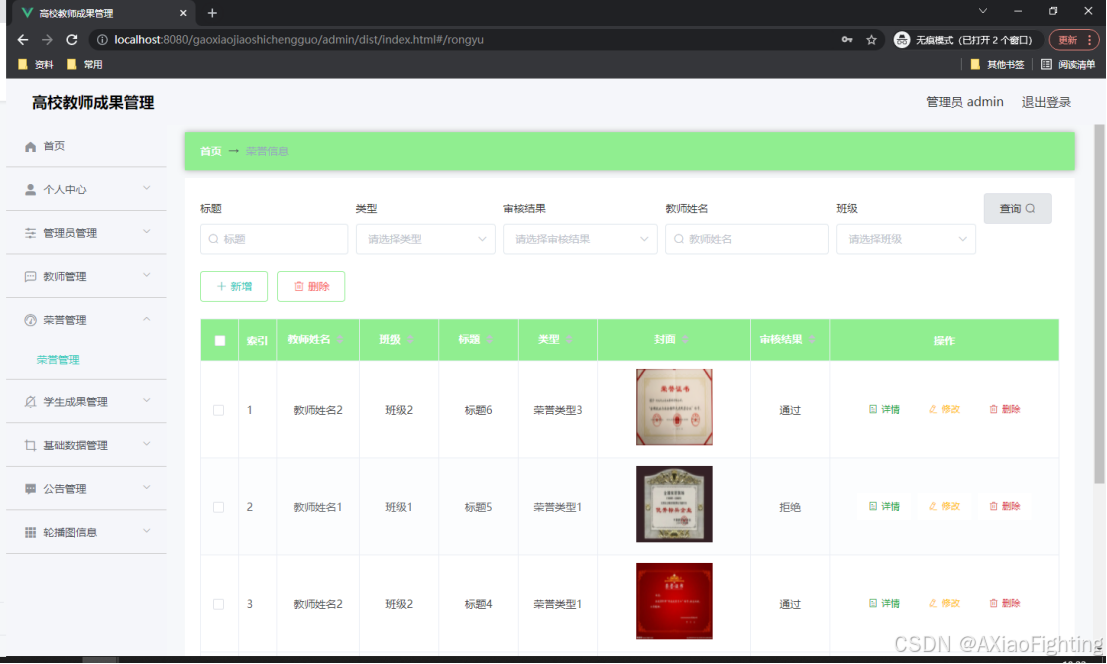Viewport: 1107px width, 664px height.
Task: Click the crop icon beside 基础数据管理
Action: [x=30, y=445]
